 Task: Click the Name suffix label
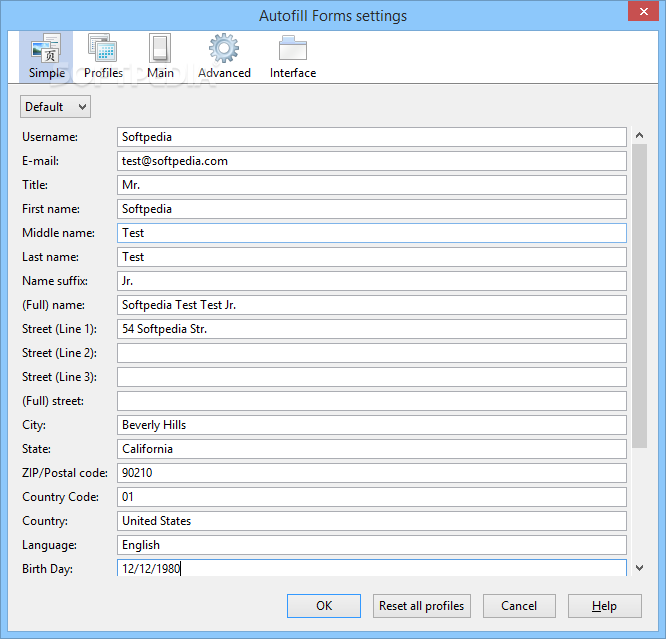tap(55, 281)
